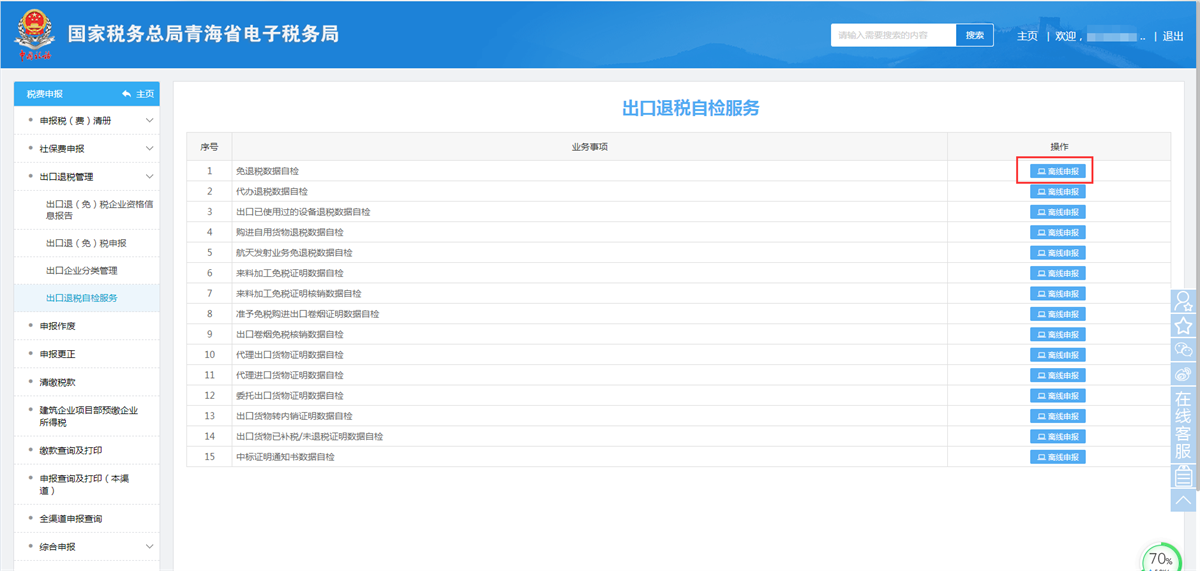Click the search input field in header
The image size is (1200, 571).
point(893,35)
